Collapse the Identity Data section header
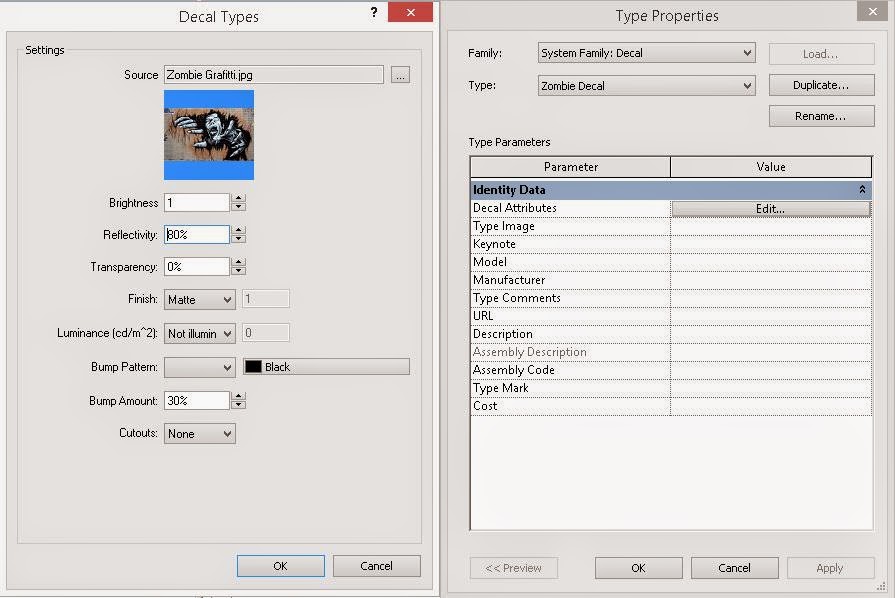Image resolution: width=895 pixels, height=598 pixels. (862, 189)
